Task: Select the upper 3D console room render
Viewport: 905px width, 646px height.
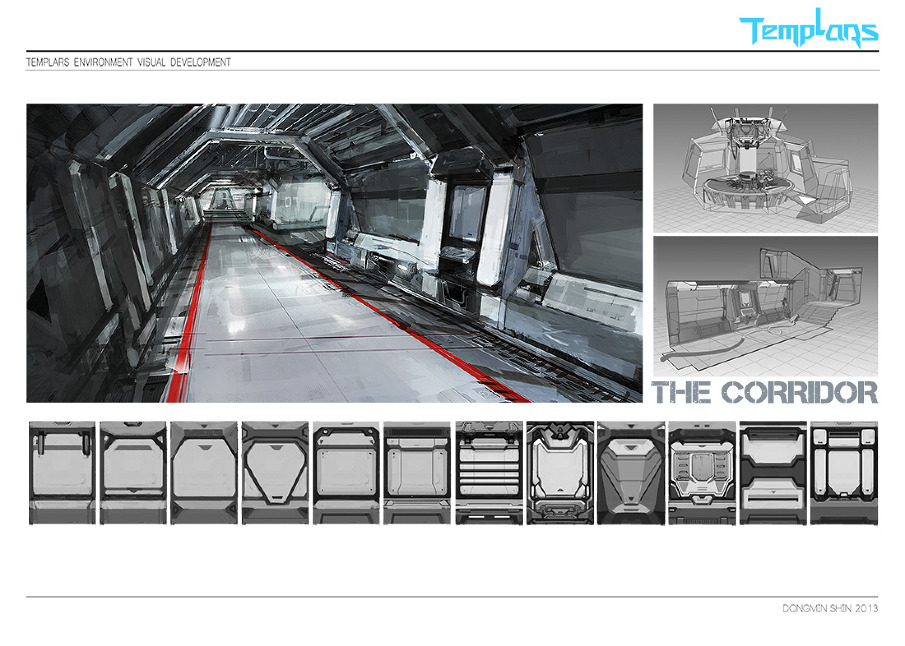Action: (765, 167)
